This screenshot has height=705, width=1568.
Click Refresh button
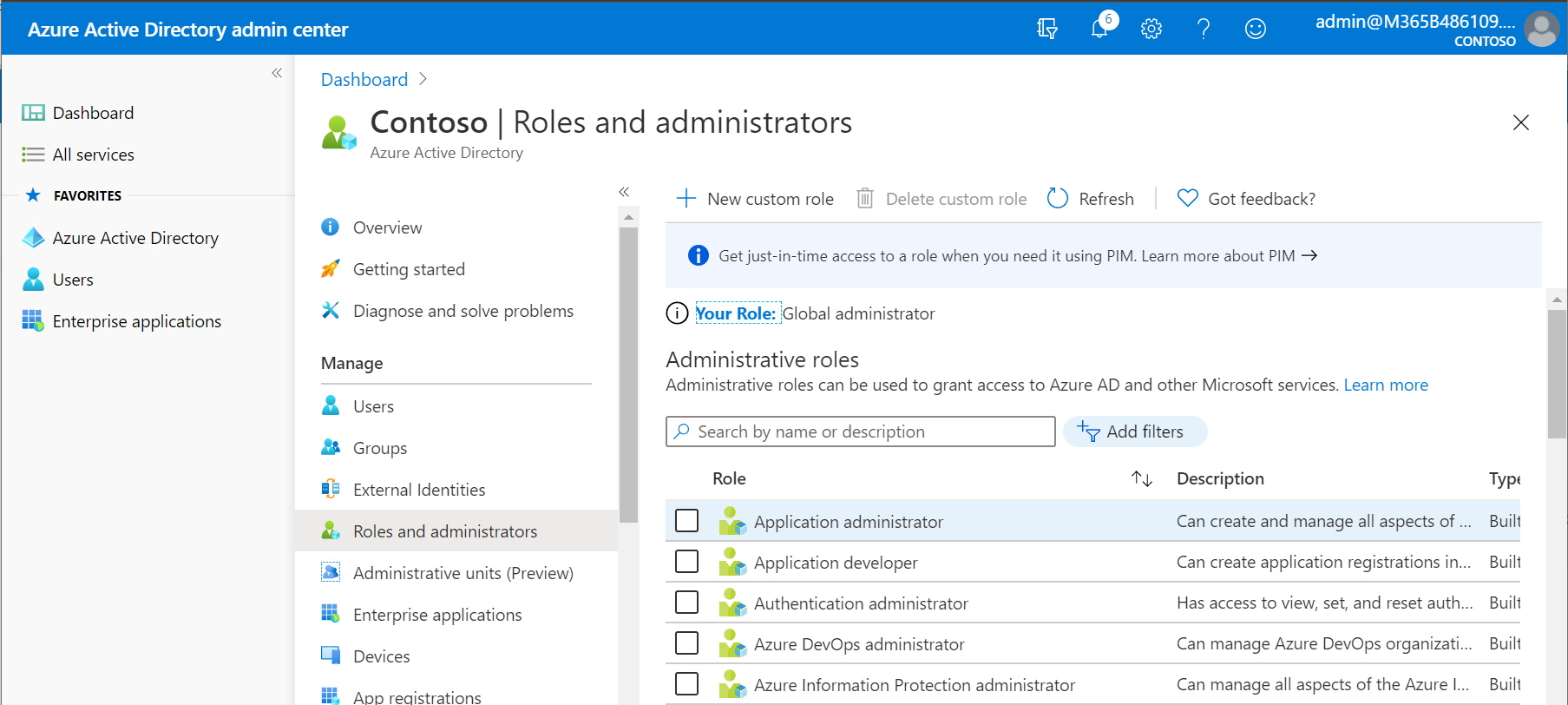tap(1091, 199)
